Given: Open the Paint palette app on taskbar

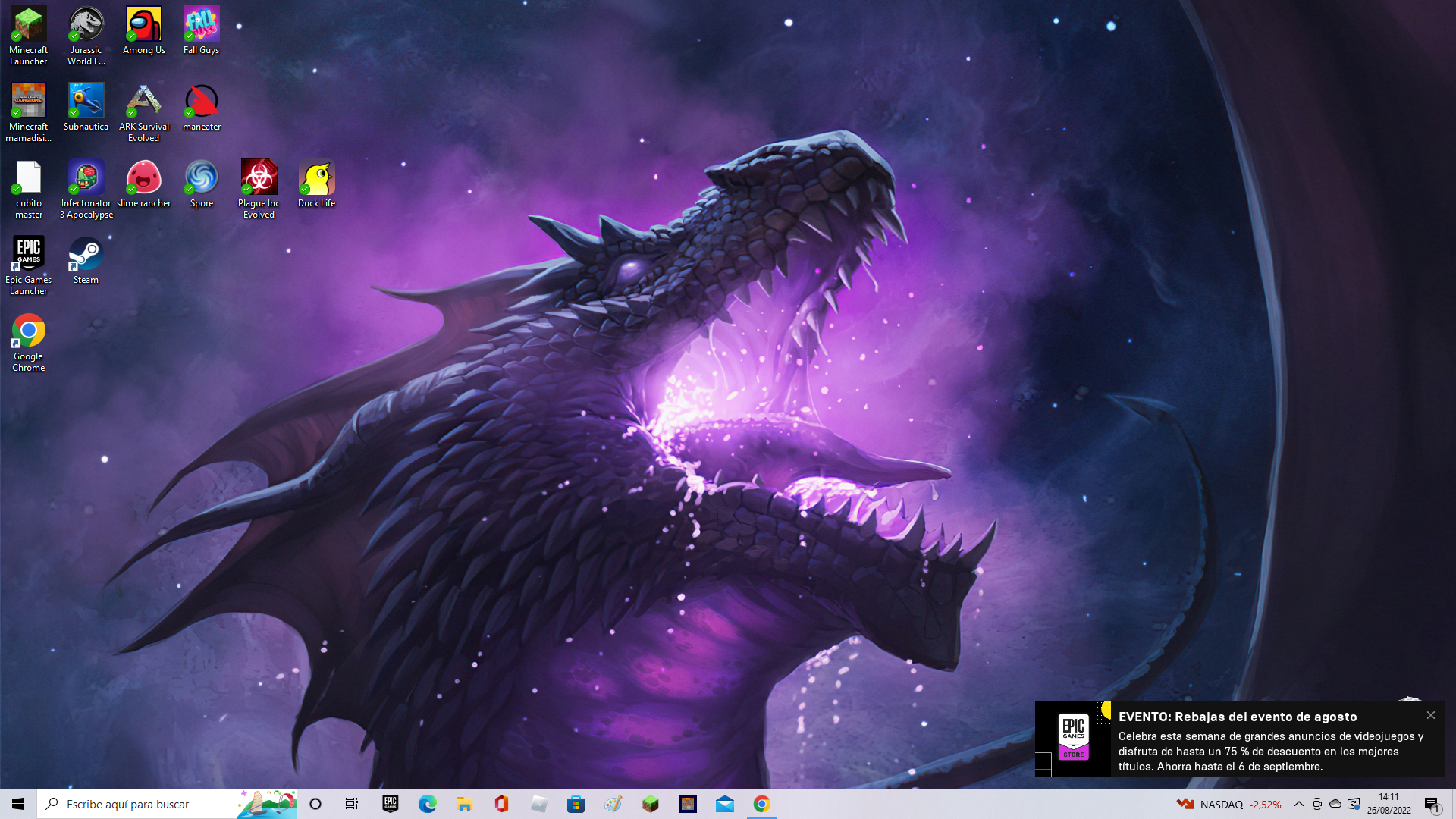Looking at the screenshot, I should [x=613, y=804].
